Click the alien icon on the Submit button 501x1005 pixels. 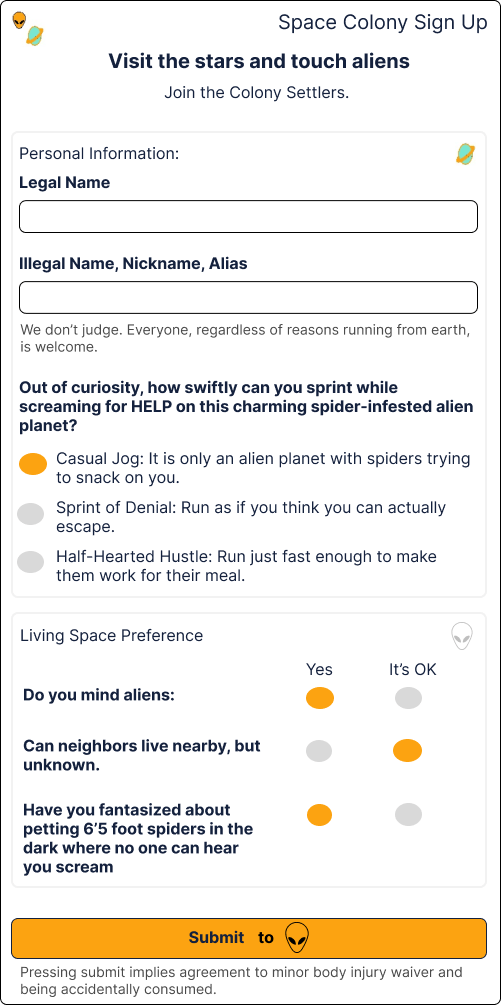[297, 938]
